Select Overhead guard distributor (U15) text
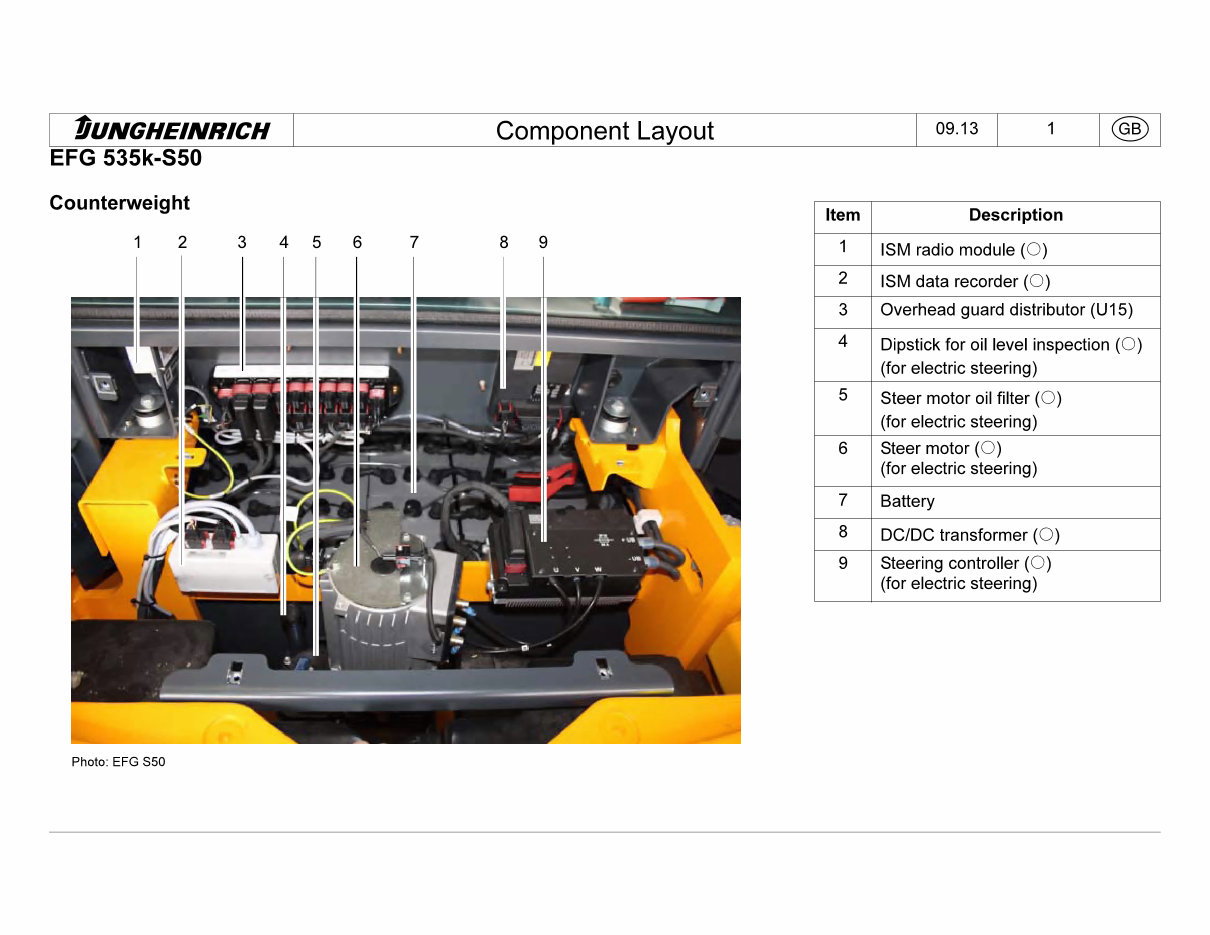Image resolution: width=1210 pixels, height=935 pixels. [x=1007, y=310]
